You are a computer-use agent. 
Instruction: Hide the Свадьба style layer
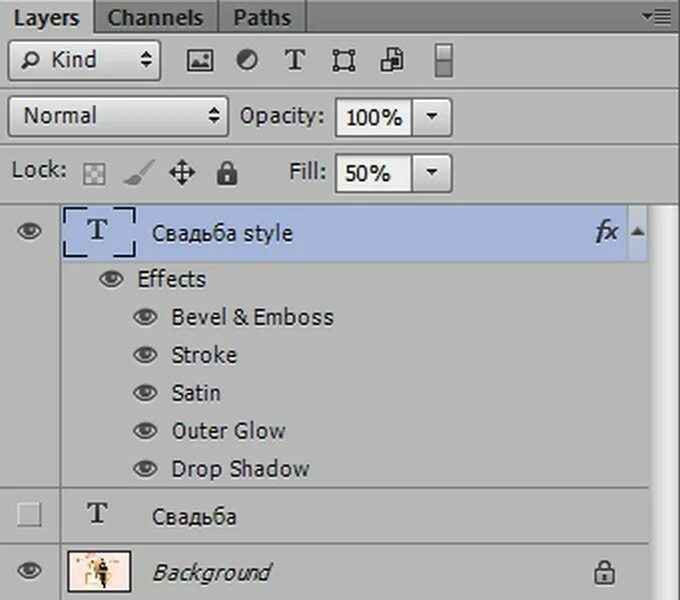[30, 232]
